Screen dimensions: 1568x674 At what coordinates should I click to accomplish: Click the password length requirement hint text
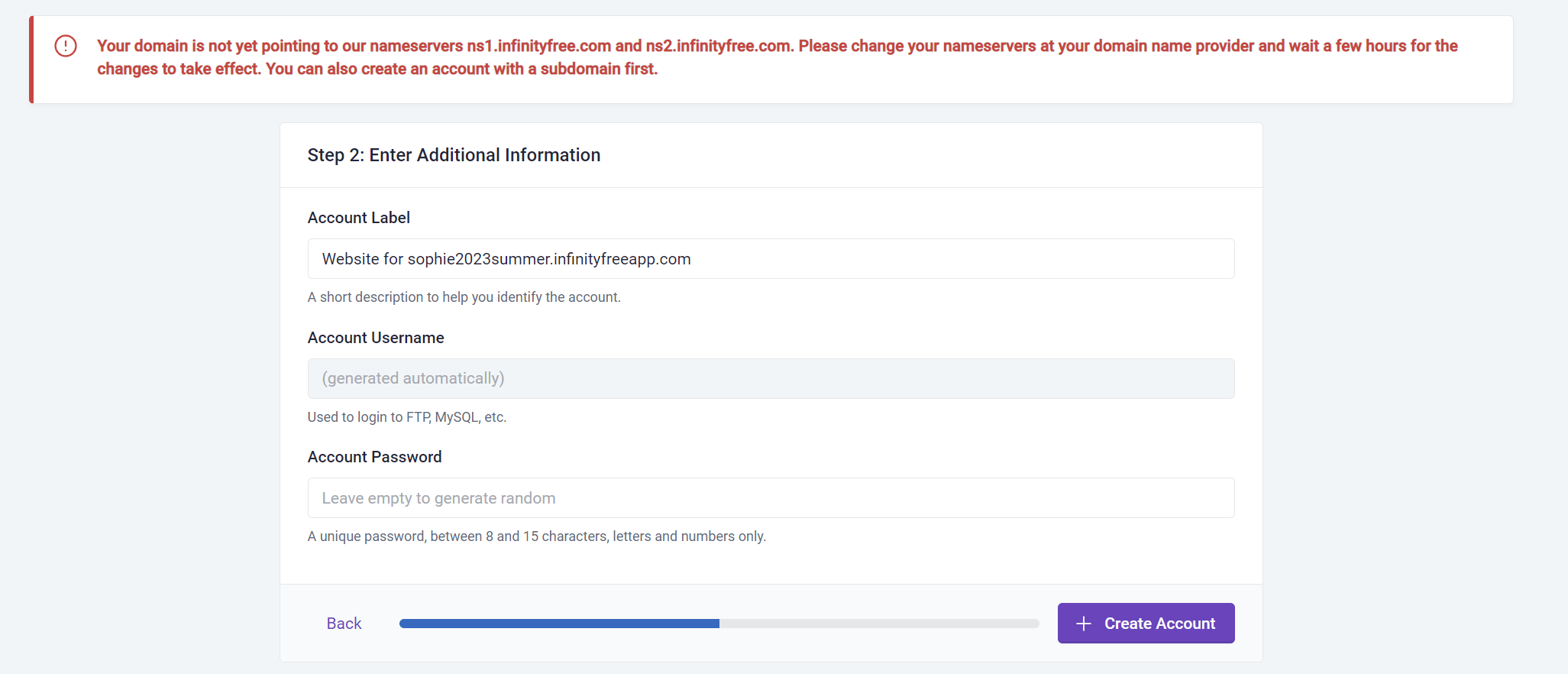click(x=536, y=536)
